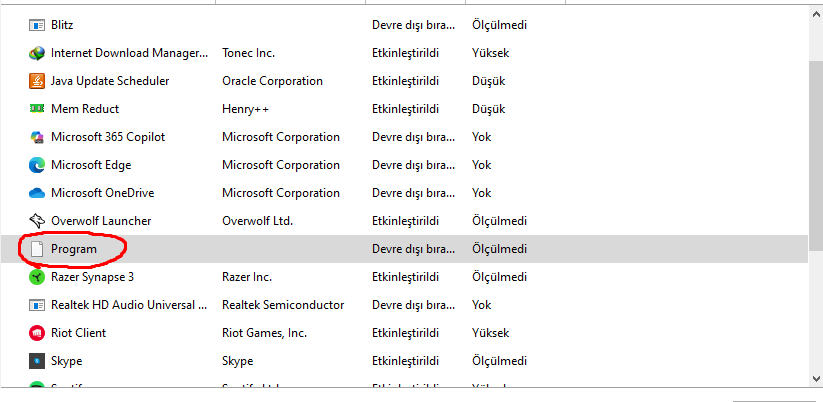823x402 pixels.
Task: Select the Skype icon
Action: pyautogui.click(x=37, y=361)
